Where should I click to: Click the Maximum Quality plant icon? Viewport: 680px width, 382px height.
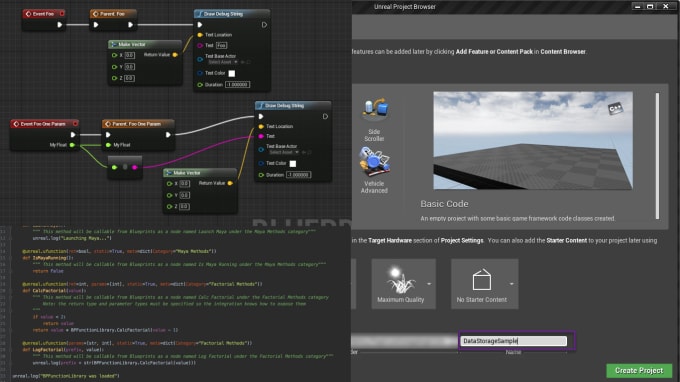[x=400, y=280]
